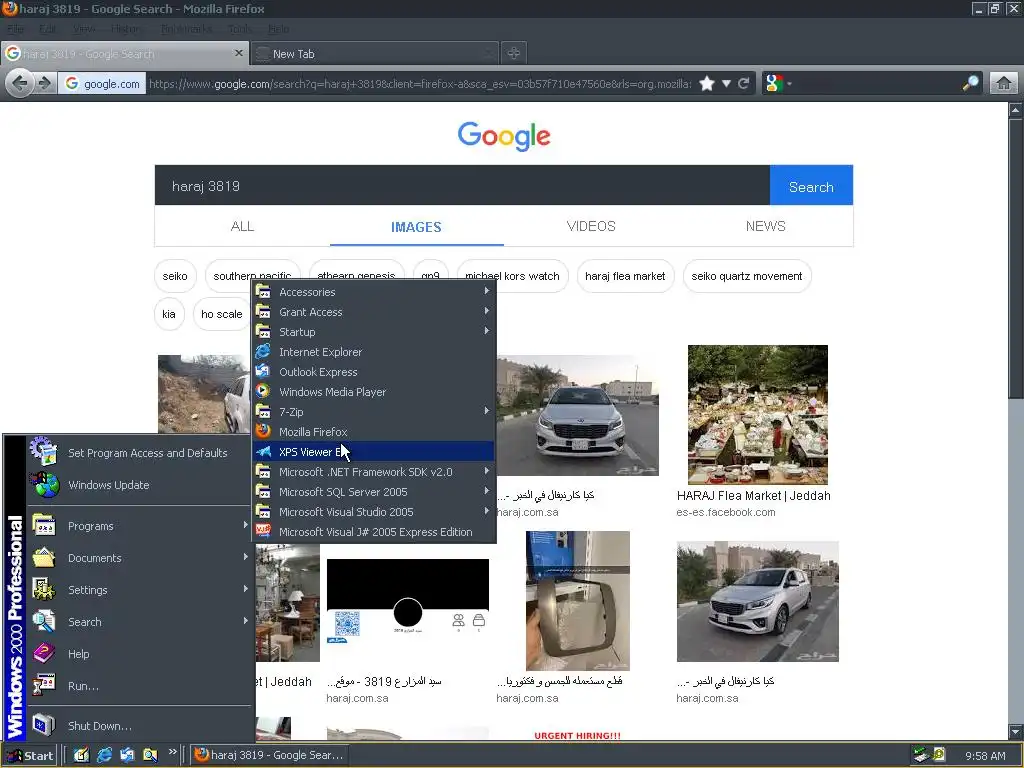Open the HARAJ Flea Market Jeddah thumbnail

[x=758, y=414]
